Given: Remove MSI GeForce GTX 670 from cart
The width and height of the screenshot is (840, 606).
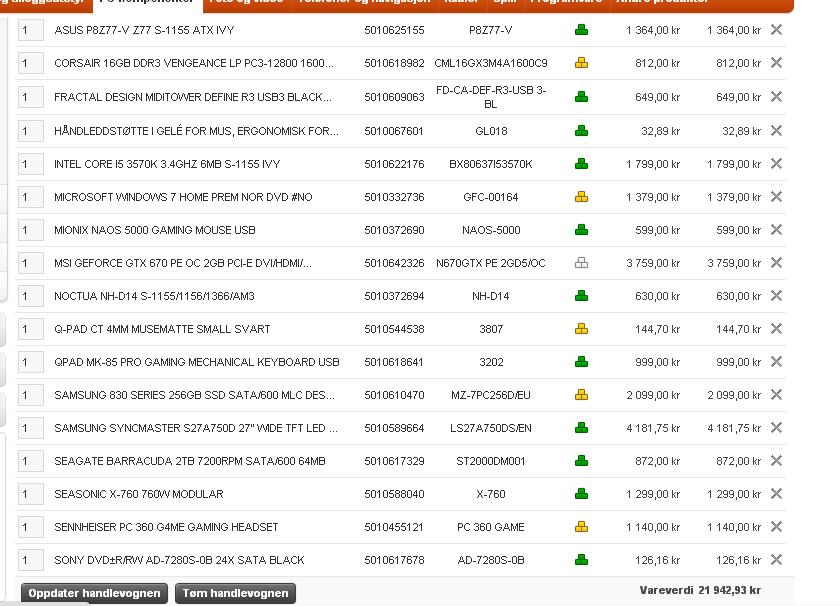Looking at the screenshot, I should 776,263.
